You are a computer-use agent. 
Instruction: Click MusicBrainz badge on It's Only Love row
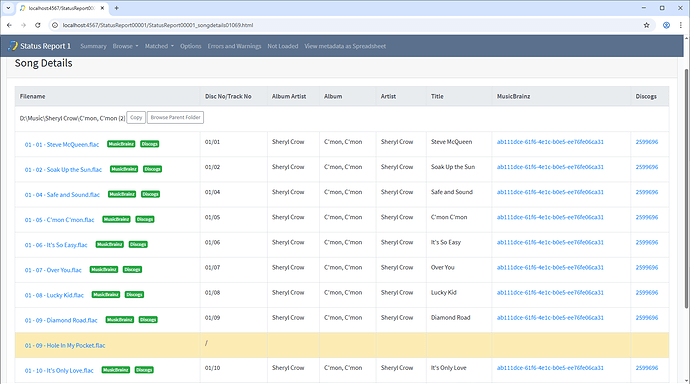point(116,370)
